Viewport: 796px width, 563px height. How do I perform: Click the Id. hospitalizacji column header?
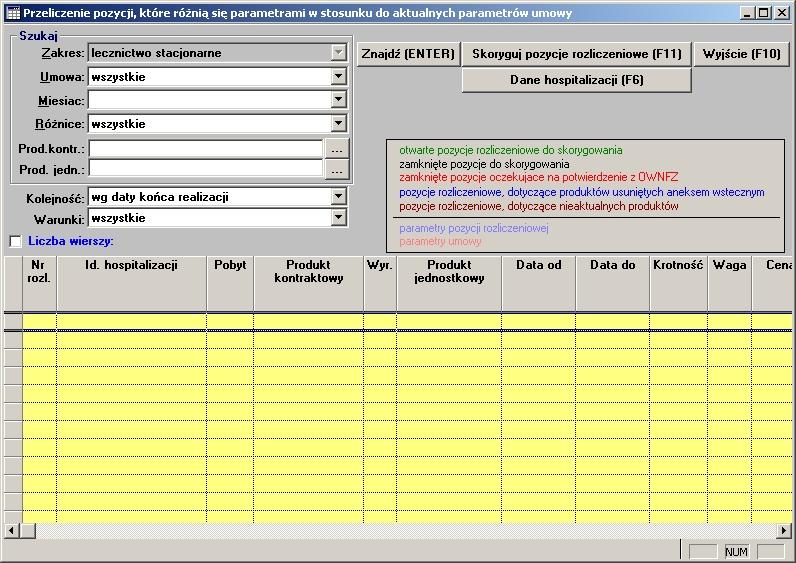click(x=131, y=283)
